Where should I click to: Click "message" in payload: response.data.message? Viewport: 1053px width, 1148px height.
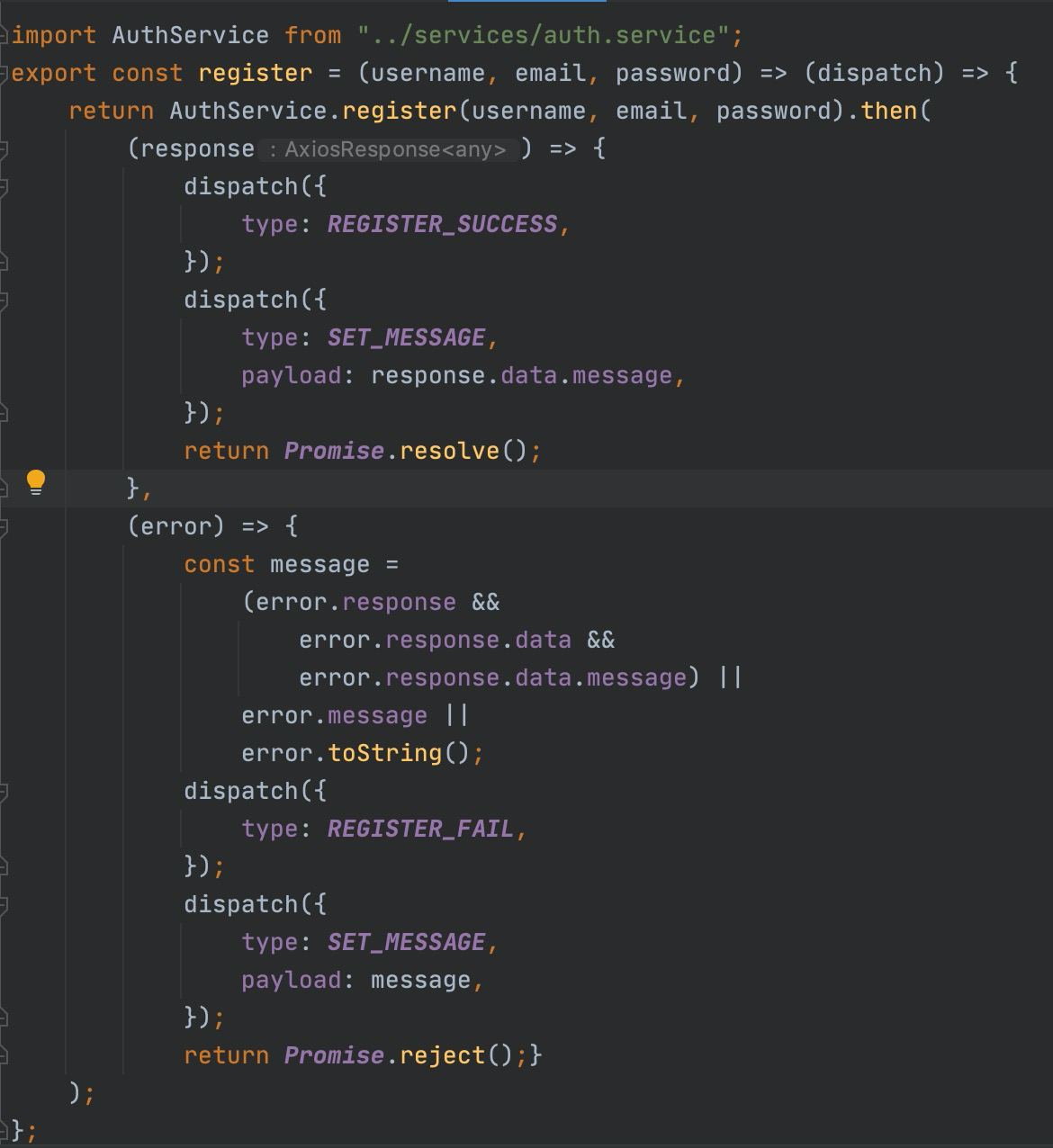622,375
